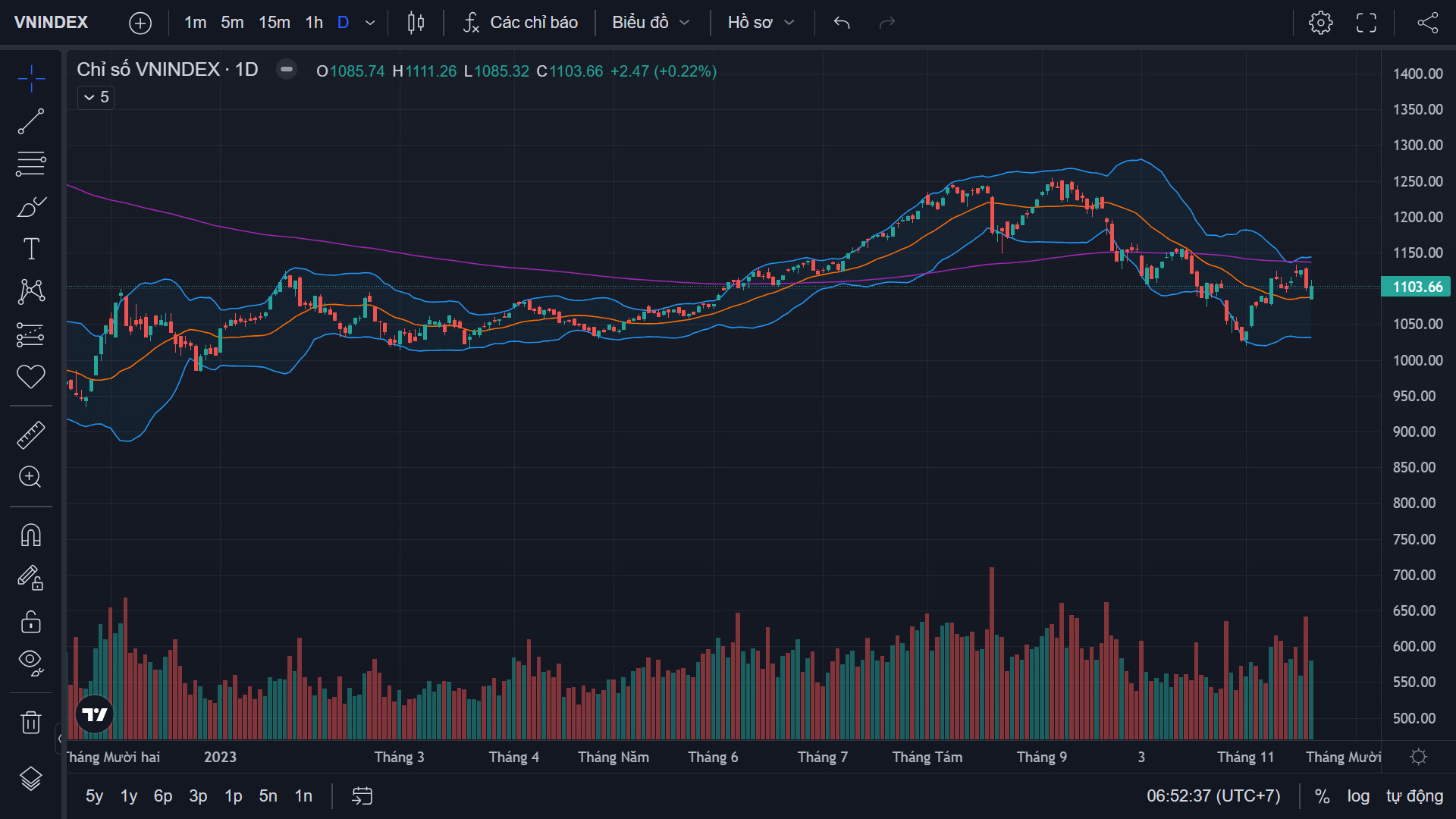
Task: Expand the indicator legend showing 5
Action: point(96,97)
